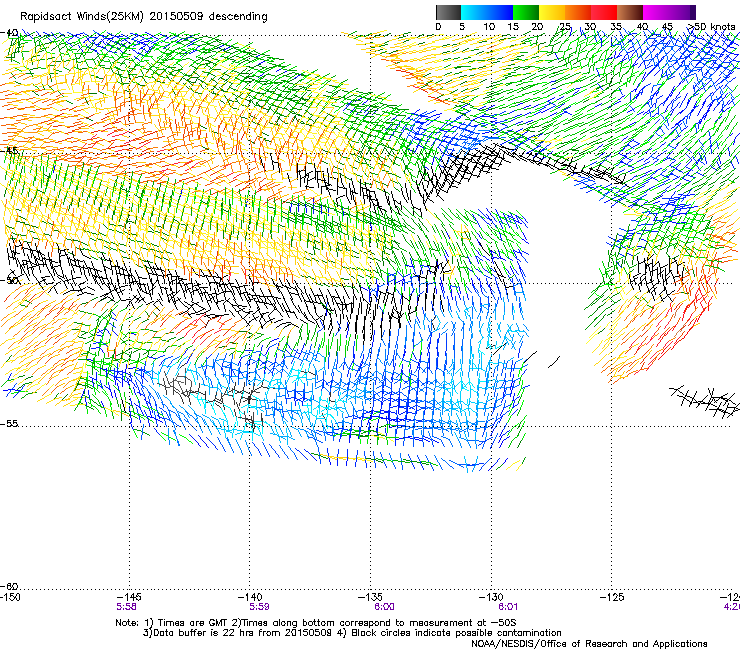This screenshot has width=740, height=650.
Task: Click the yellow 20-25 knots legend segment
Action: [x=552, y=12]
